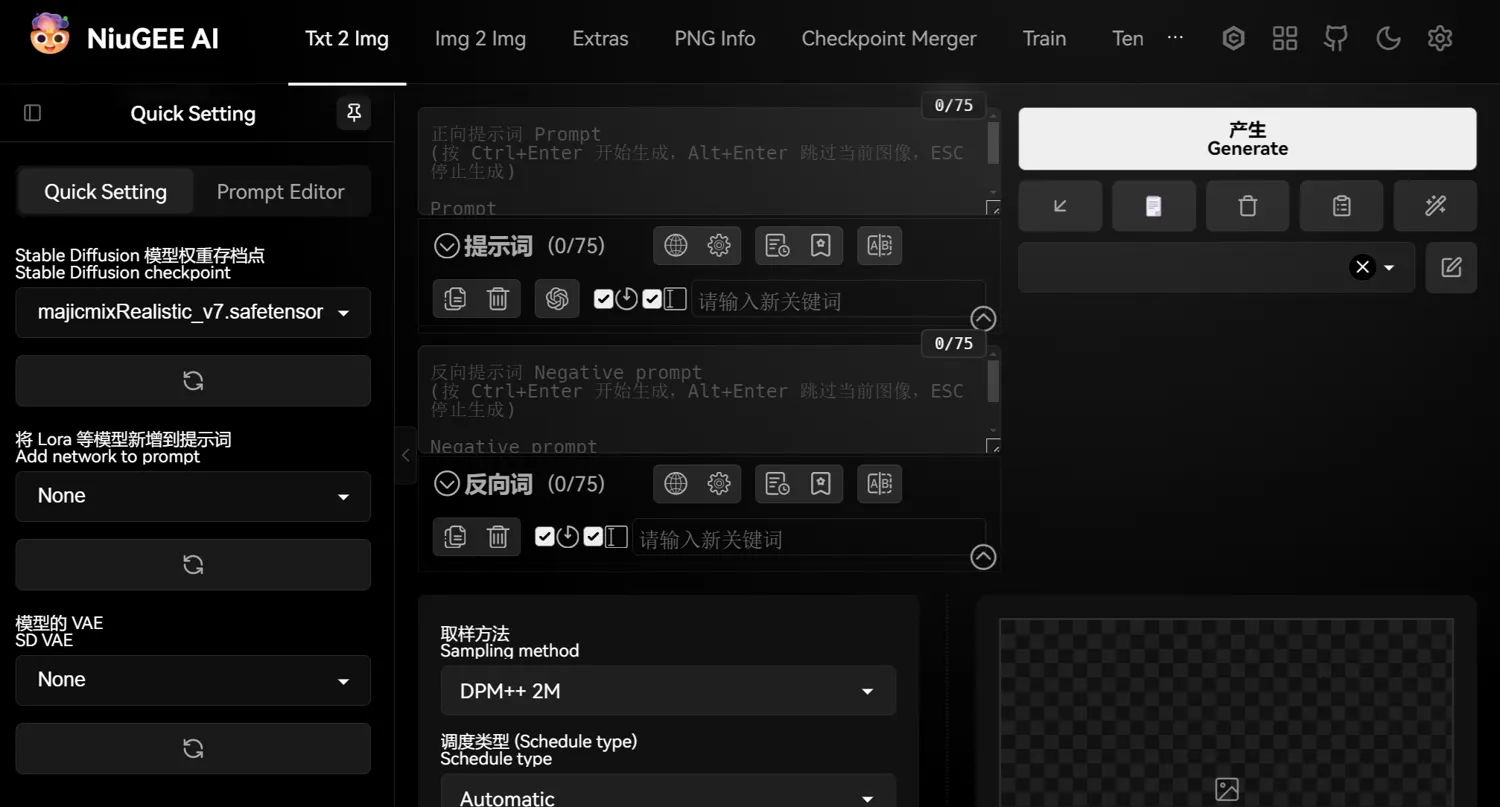
Task: Refresh the SD VAE list
Action: [x=193, y=748]
